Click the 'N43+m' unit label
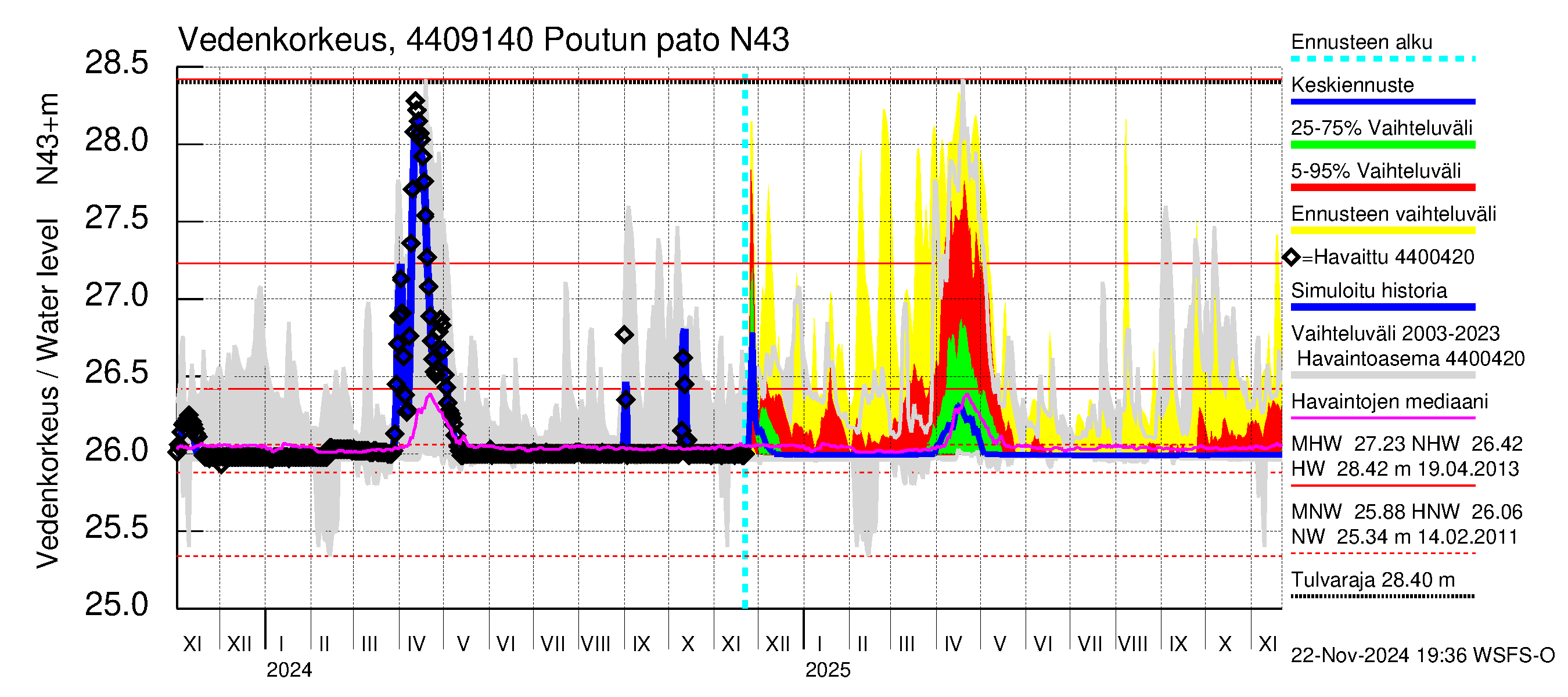The height and width of the screenshot is (697, 1568). tap(48, 139)
